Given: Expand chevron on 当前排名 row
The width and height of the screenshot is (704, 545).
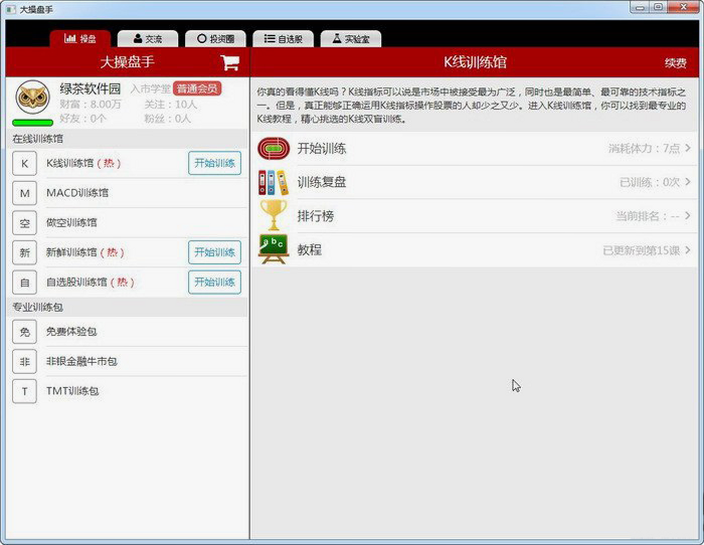Looking at the screenshot, I should 688,216.
